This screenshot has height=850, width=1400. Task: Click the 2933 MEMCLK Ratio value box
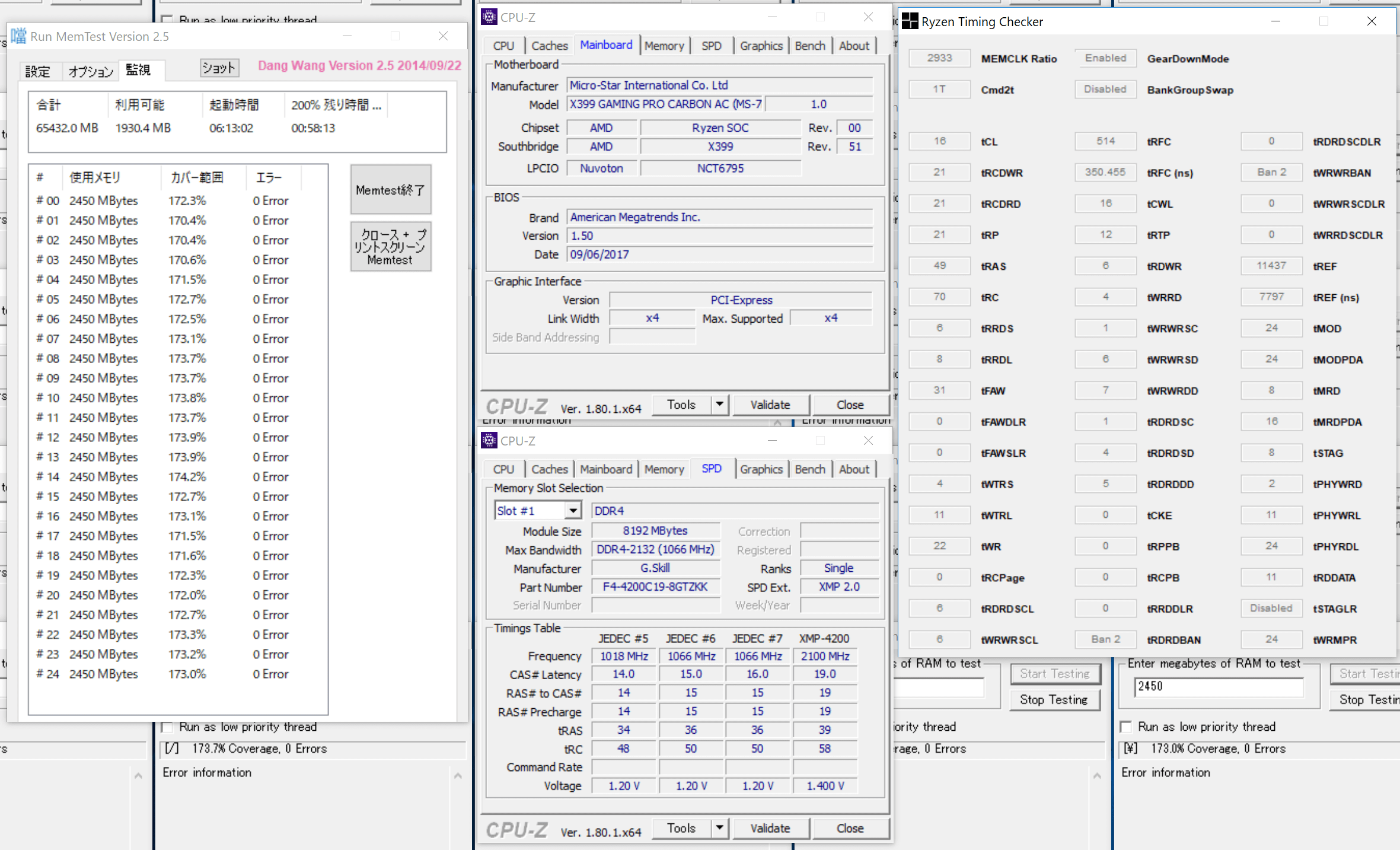[939, 58]
